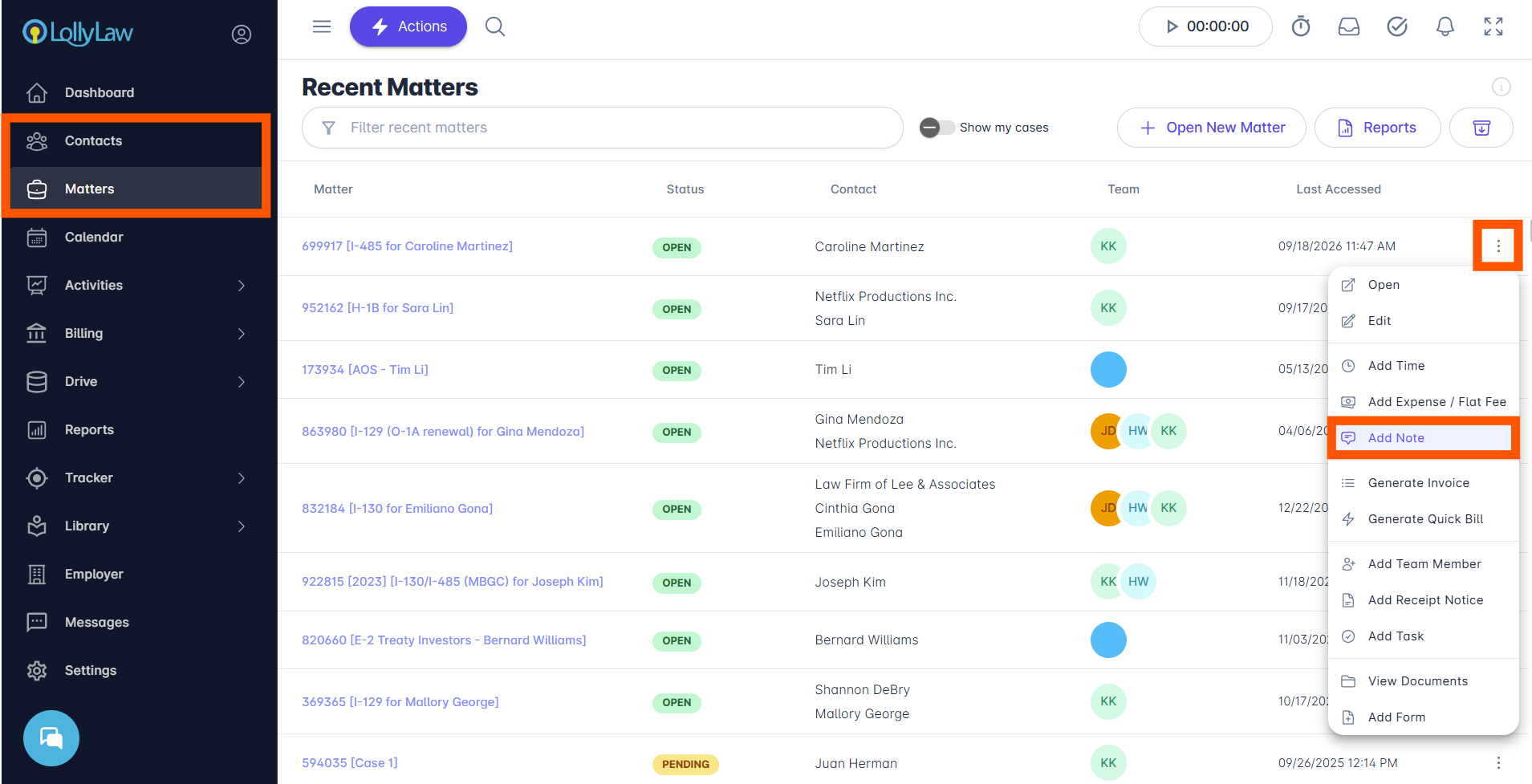Open the notifications bell
Viewport: 1532px width, 784px height.
click(x=1445, y=26)
